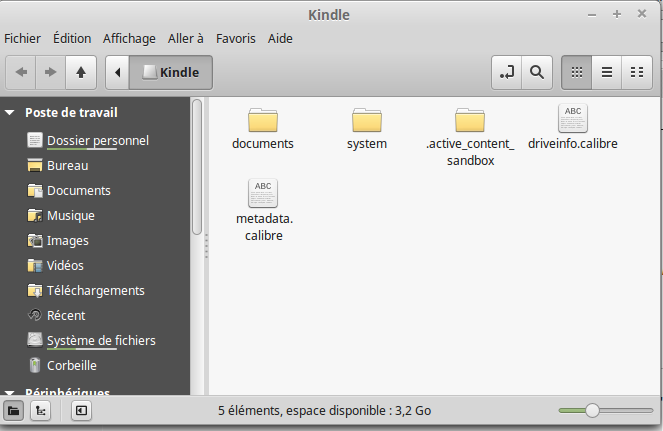Close the Kindle window
663x431 pixels.
pos(642,14)
